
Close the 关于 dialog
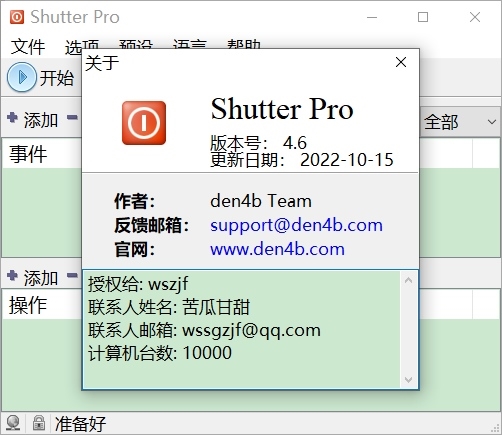tap(401, 62)
